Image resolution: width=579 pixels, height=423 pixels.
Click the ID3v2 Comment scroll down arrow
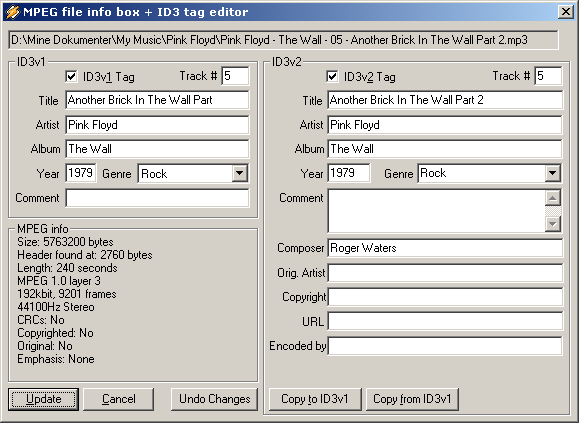point(553,224)
